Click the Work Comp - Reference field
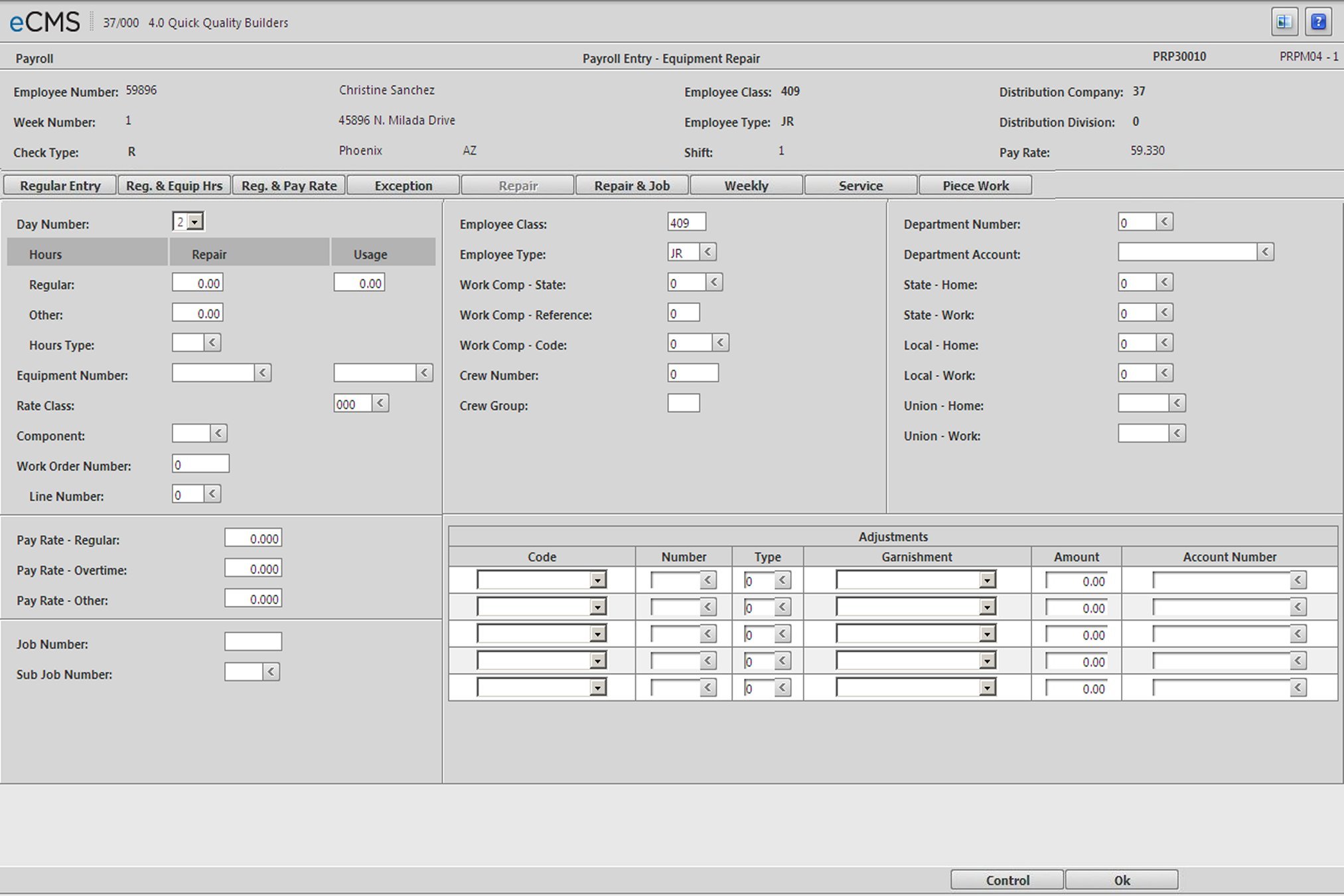The width and height of the screenshot is (1344, 896). [684, 313]
